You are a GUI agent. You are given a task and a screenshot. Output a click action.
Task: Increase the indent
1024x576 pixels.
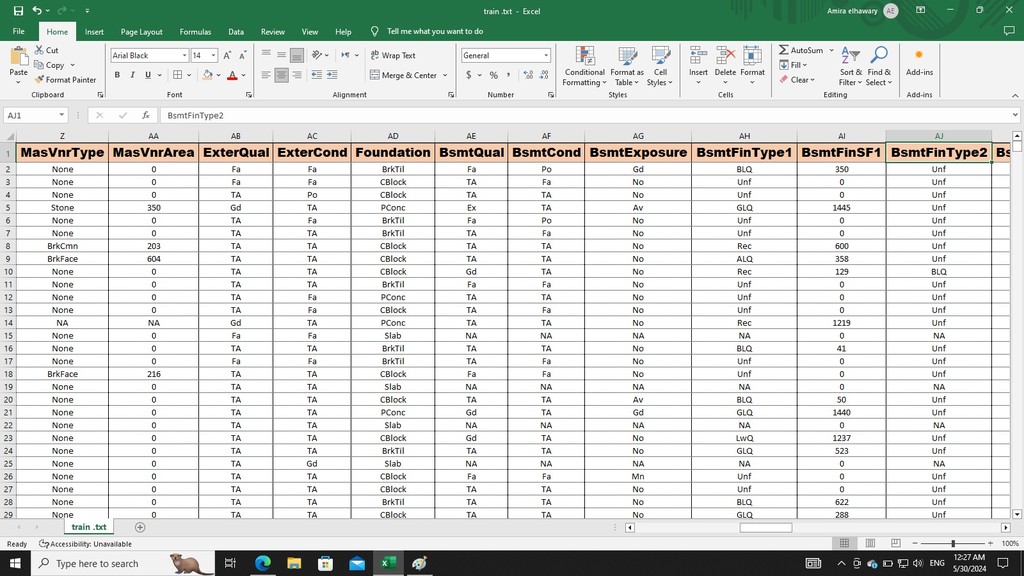(x=332, y=75)
